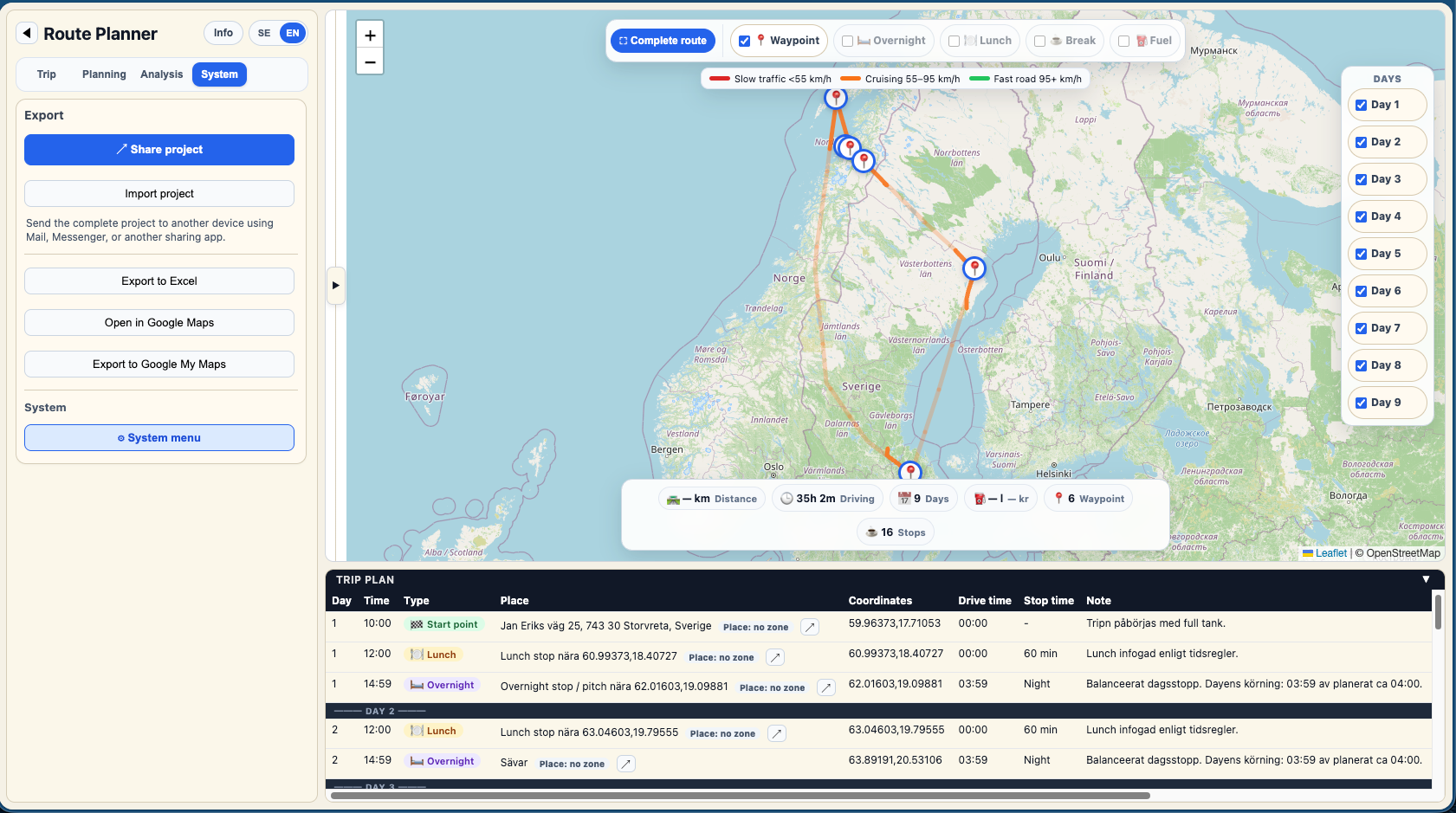
Task: Click the waypoint marker near Oulu coast
Action: click(x=974, y=267)
